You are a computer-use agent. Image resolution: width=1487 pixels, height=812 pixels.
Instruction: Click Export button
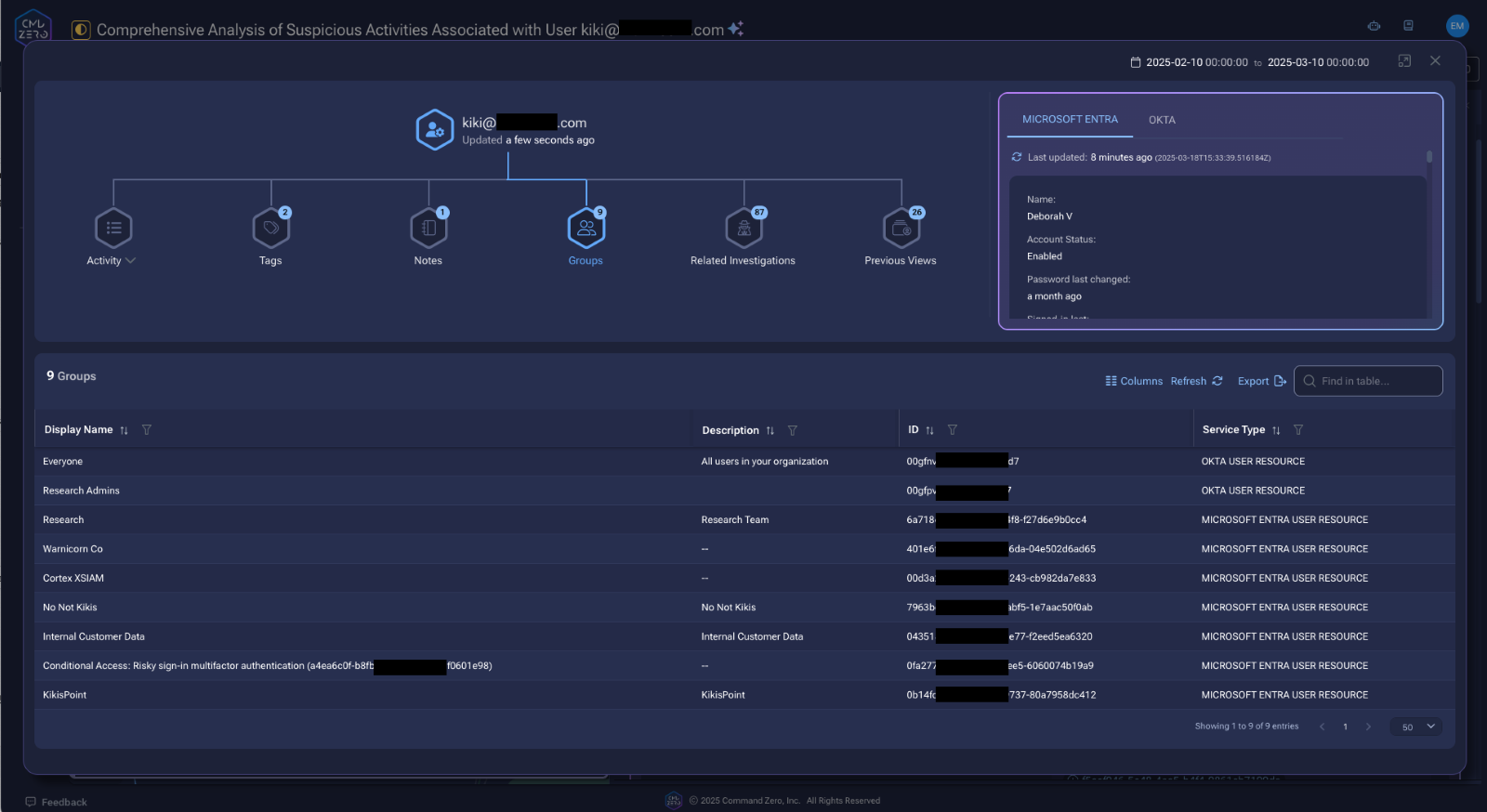coord(1261,381)
